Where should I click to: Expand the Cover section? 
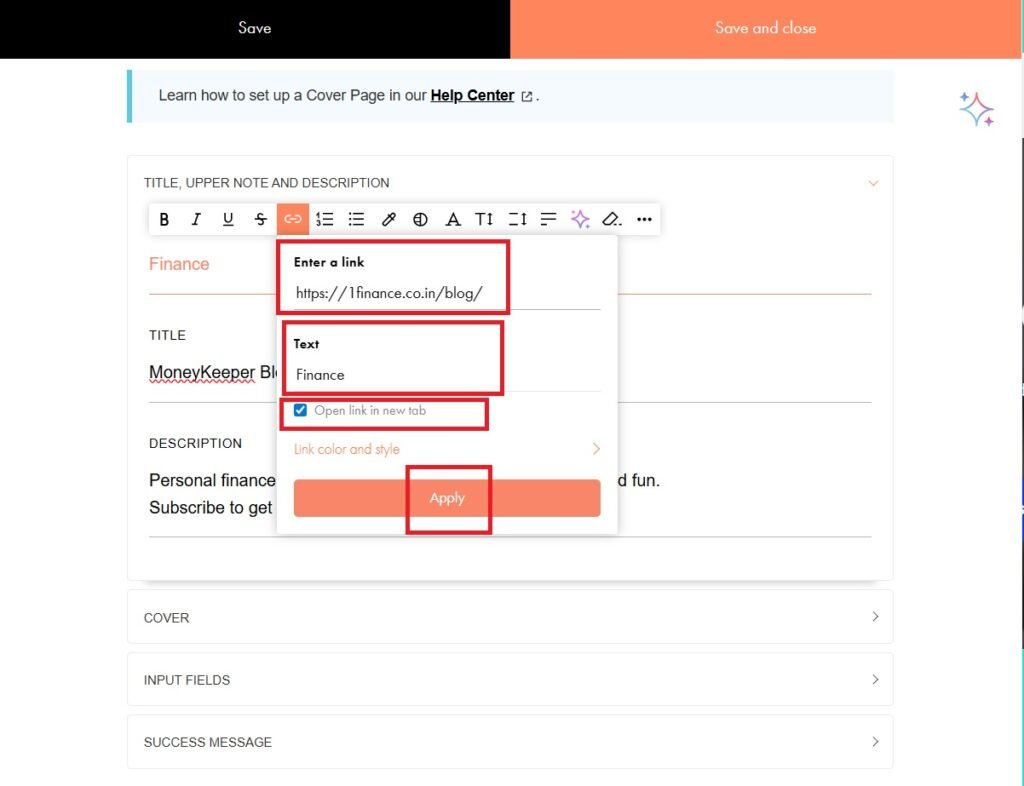[x=509, y=617]
